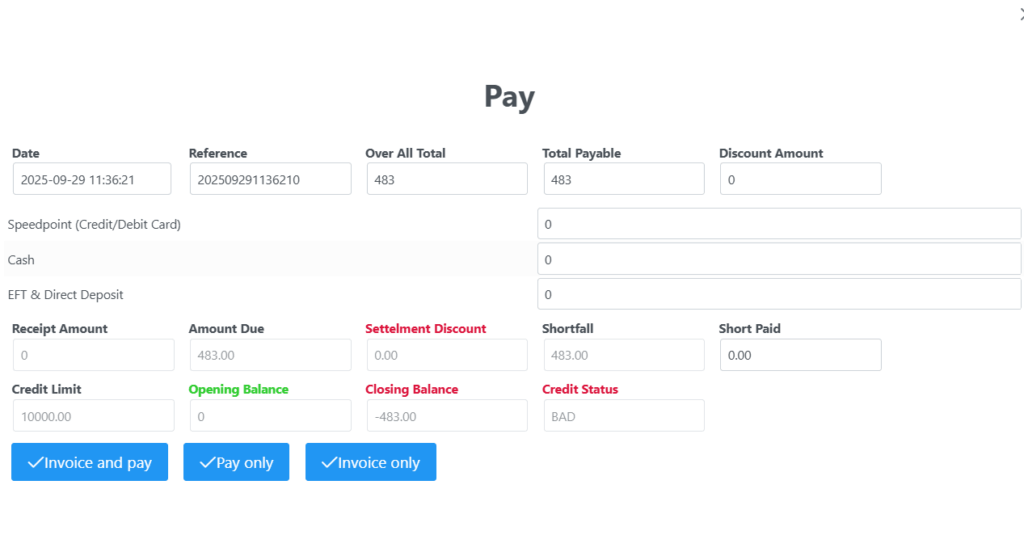Select the Total Payable field
Image resolution: width=1024 pixels, height=548 pixels.
click(x=623, y=180)
